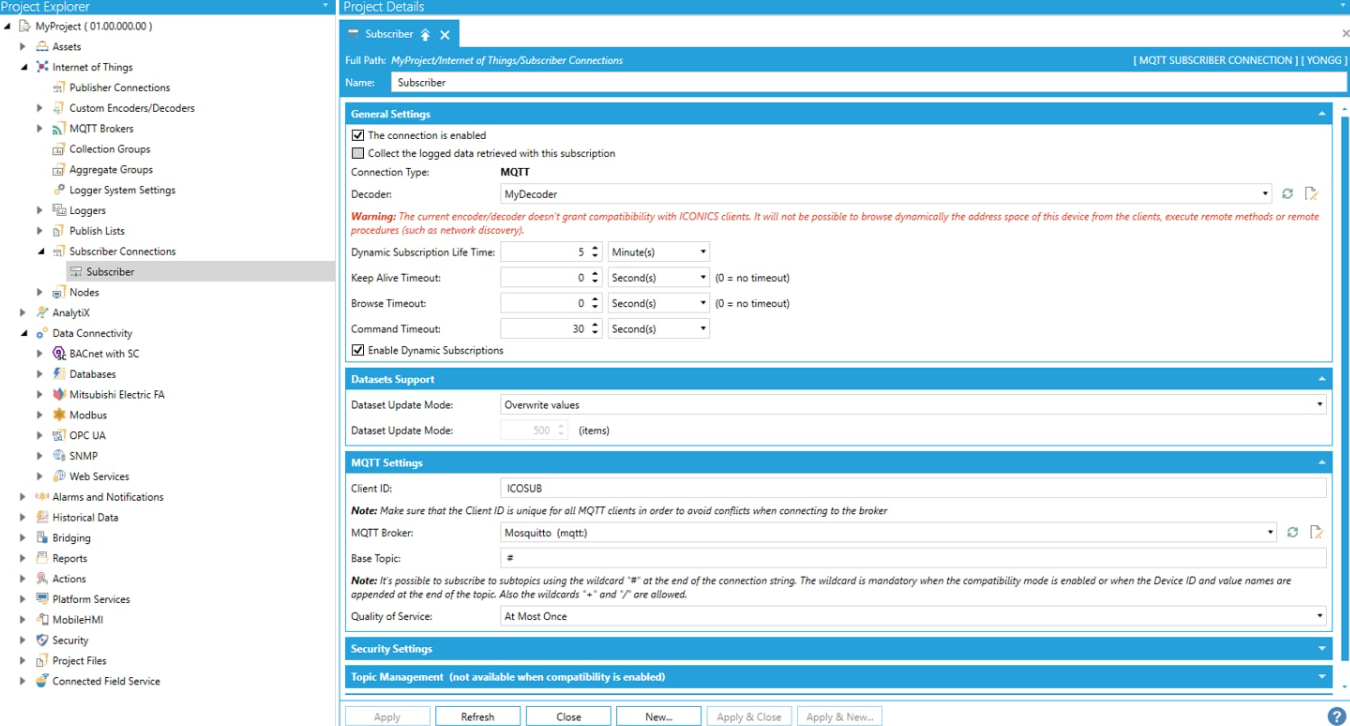Uncheck The connection is enabled
1350x726 pixels.
pos(358,135)
